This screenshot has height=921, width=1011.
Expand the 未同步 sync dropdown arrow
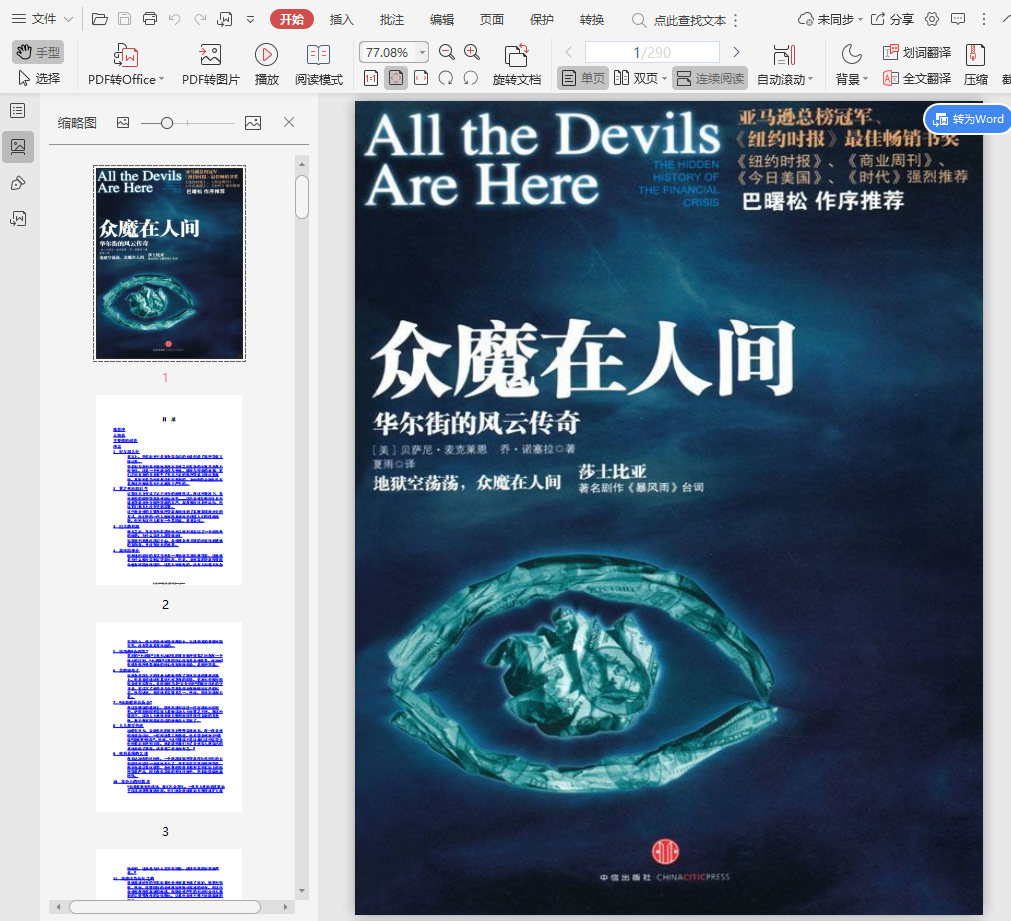click(x=860, y=19)
